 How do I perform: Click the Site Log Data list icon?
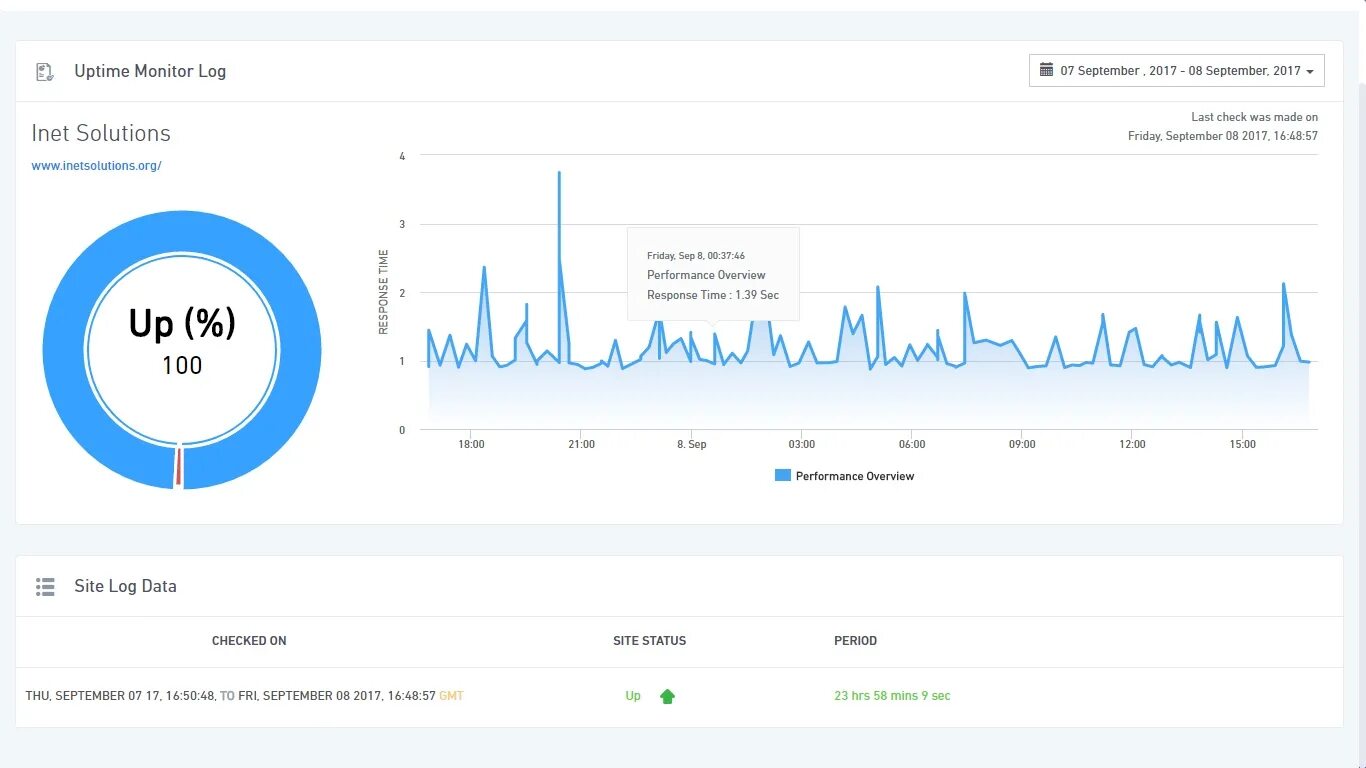[x=45, y=587]
